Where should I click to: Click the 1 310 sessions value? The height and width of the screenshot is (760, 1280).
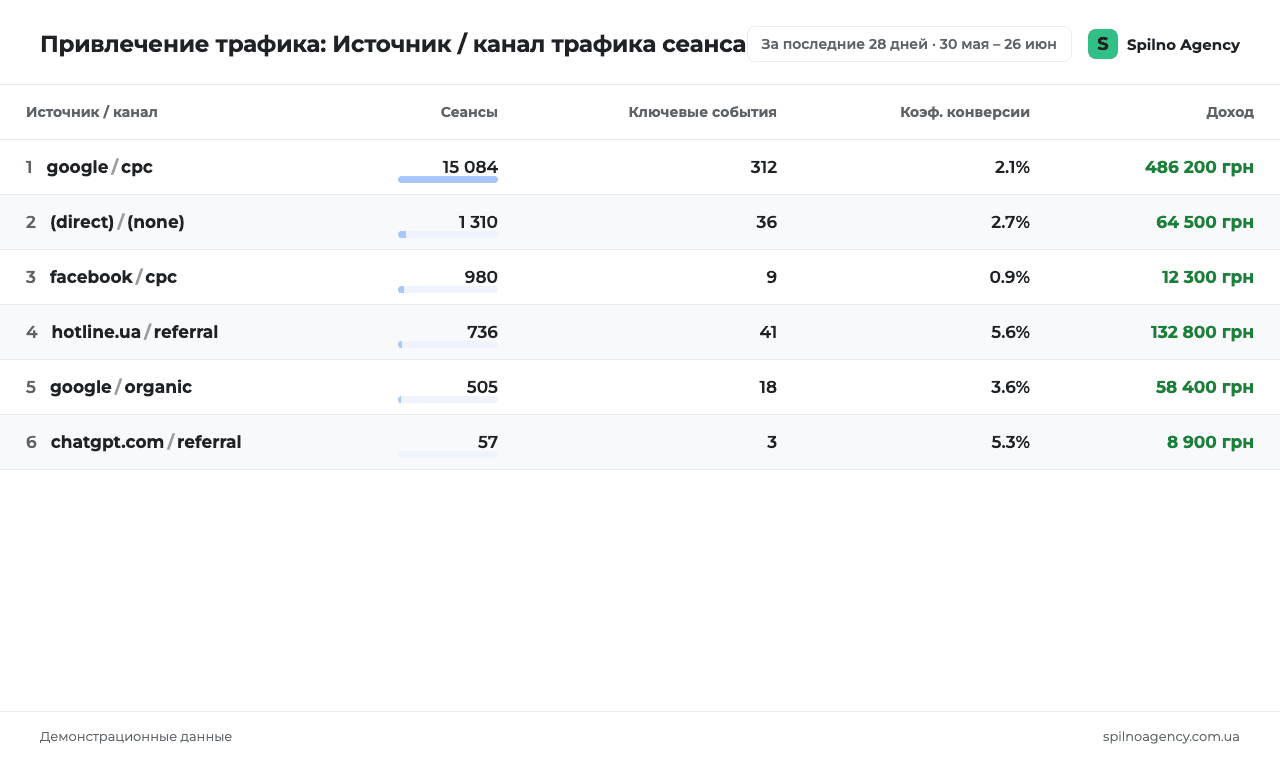[478, 222]
